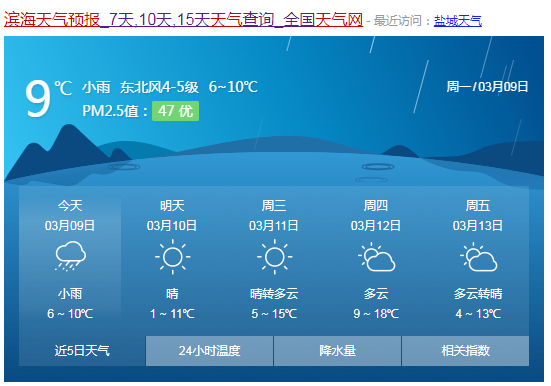
Task: Click the sun icon for 周三 03月11日
Action: tap(274, 257)
